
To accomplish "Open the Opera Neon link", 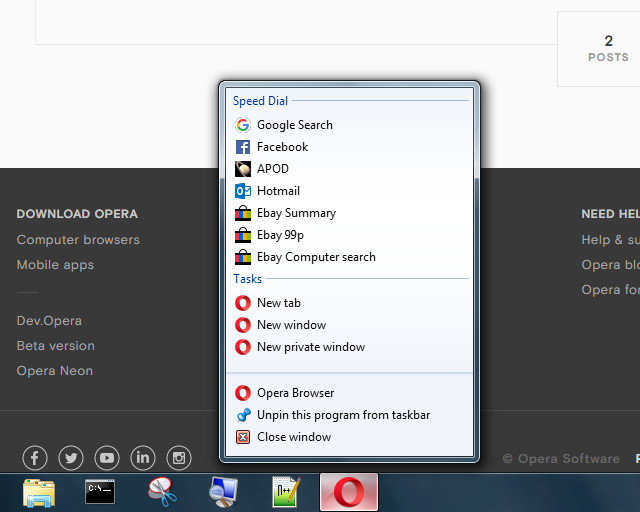I will 55,371.
